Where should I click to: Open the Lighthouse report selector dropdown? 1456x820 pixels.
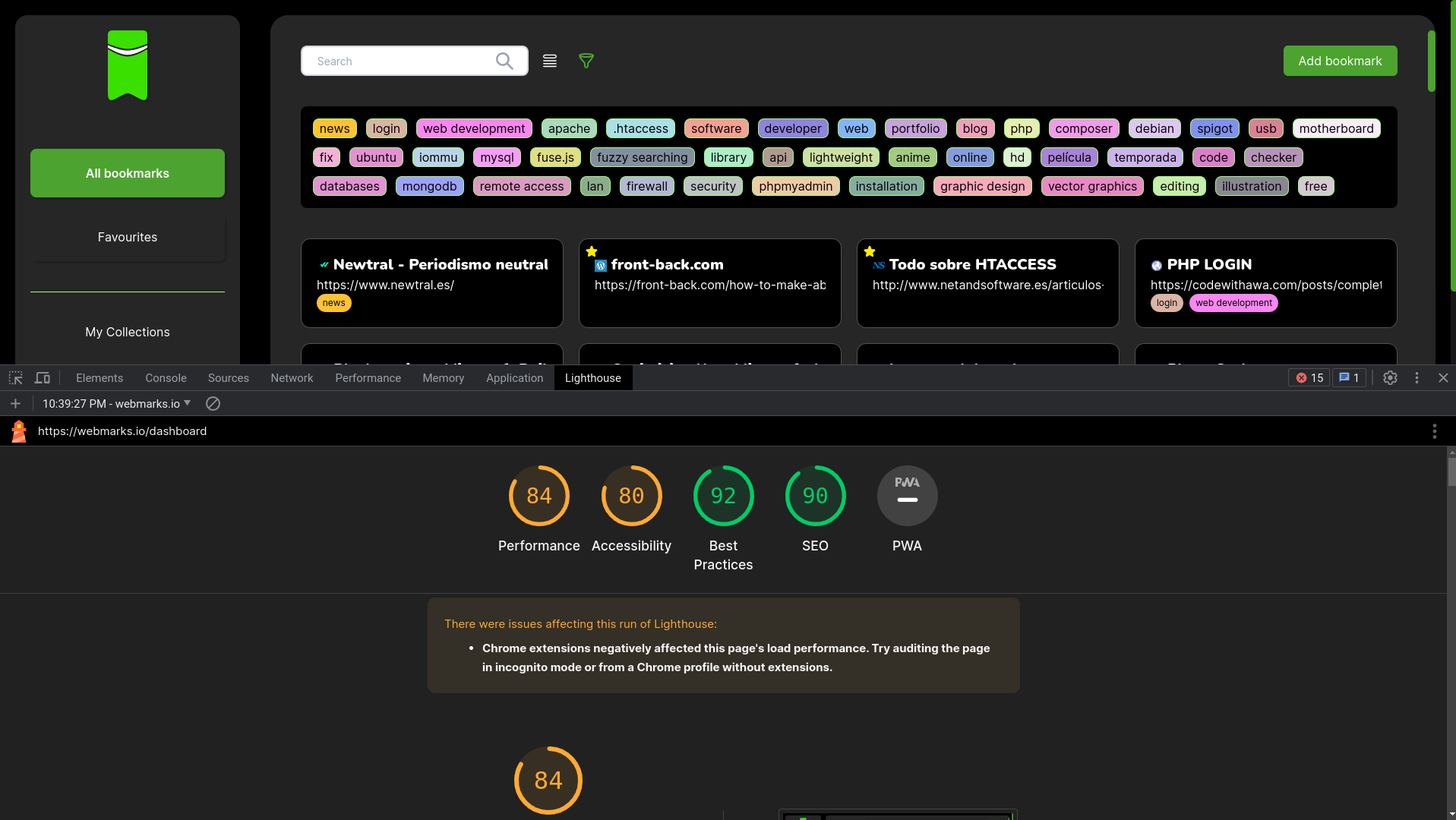pos(117,403)
